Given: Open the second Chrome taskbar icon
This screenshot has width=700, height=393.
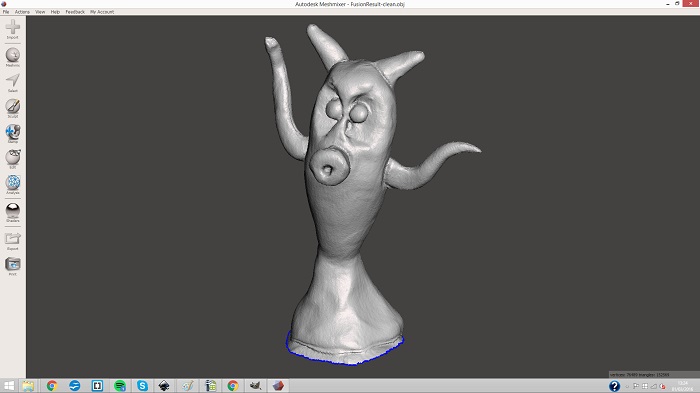Looking at the screenshot, I should pyautogui.click(x=233, y=385).
